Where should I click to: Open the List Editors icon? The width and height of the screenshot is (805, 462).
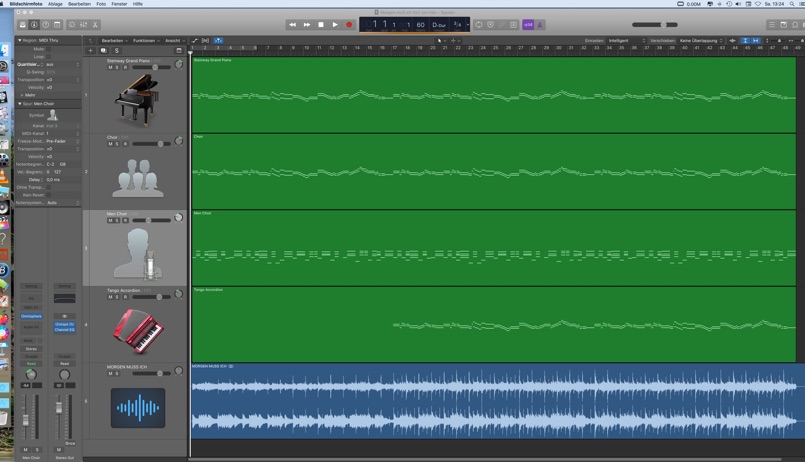click(772, 25)
